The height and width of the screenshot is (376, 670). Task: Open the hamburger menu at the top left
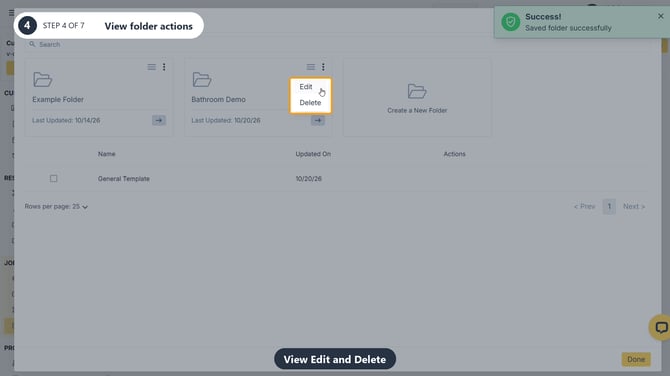[x=12, y=13]
